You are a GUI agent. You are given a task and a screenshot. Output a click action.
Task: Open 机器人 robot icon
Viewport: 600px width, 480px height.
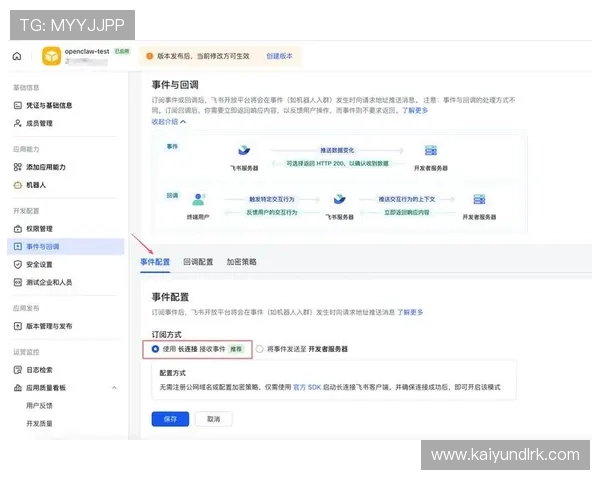coord(18,185)
